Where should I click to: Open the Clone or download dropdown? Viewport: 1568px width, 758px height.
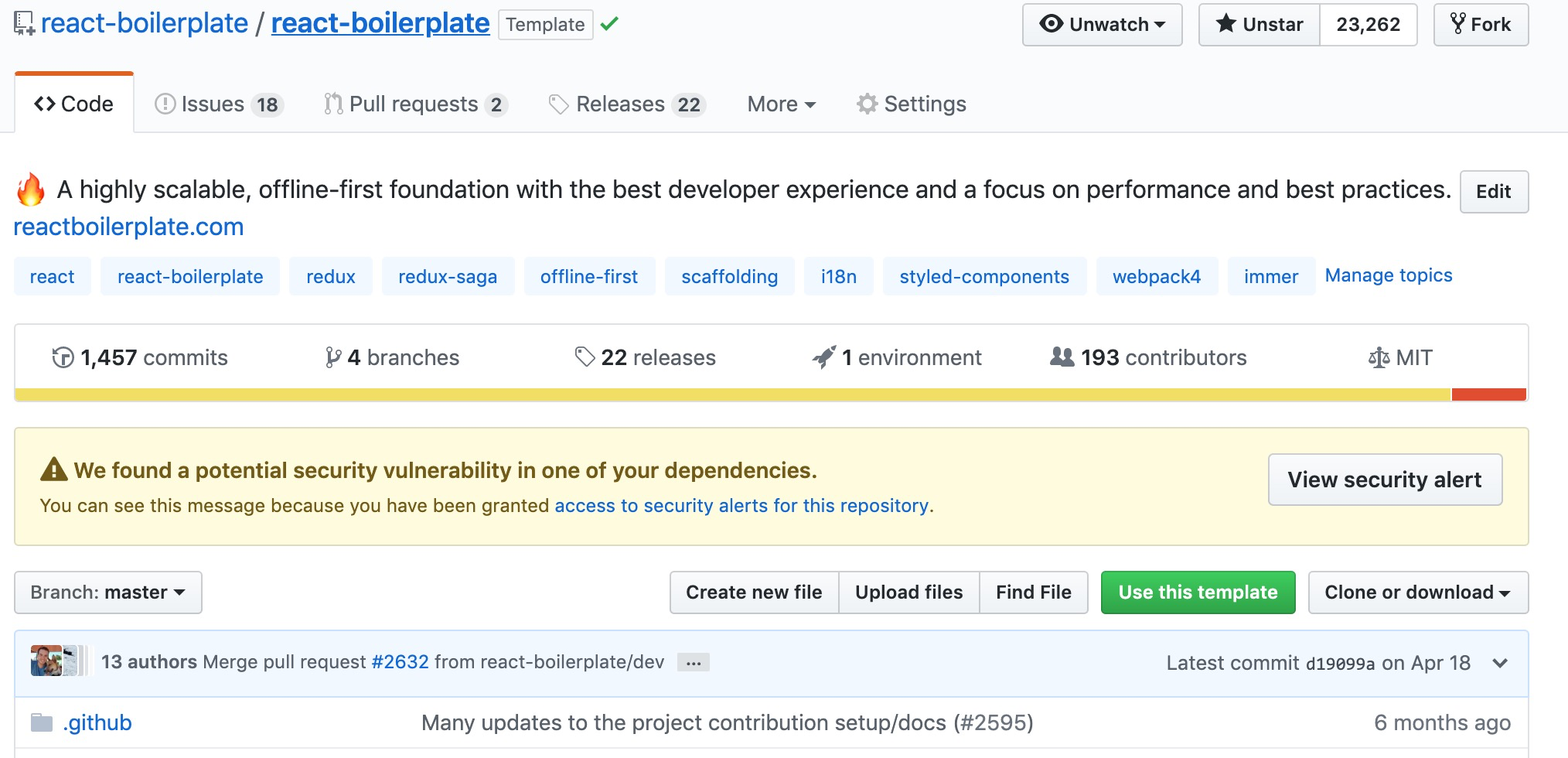pyautogui.click(x=1417, y=592)
